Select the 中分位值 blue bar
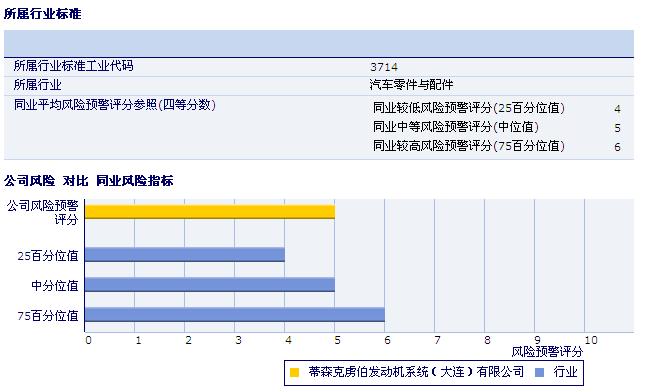 pos(210,284)
